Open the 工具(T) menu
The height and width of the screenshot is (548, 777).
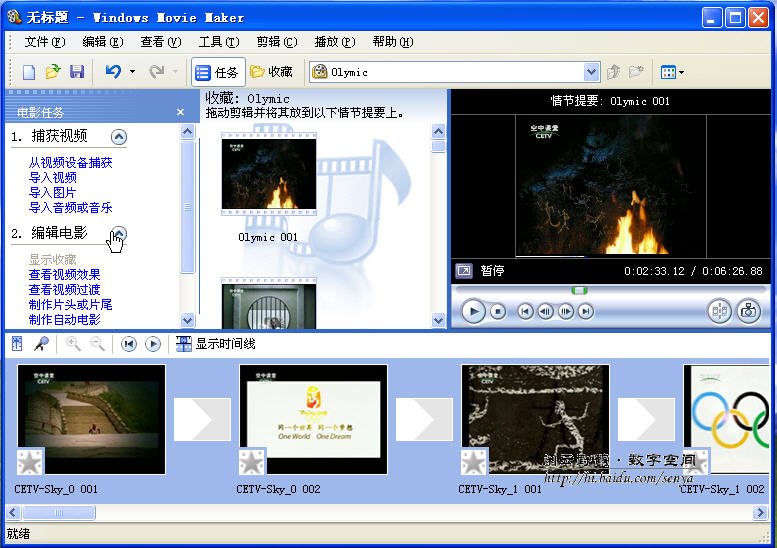(x=219, y=42)
